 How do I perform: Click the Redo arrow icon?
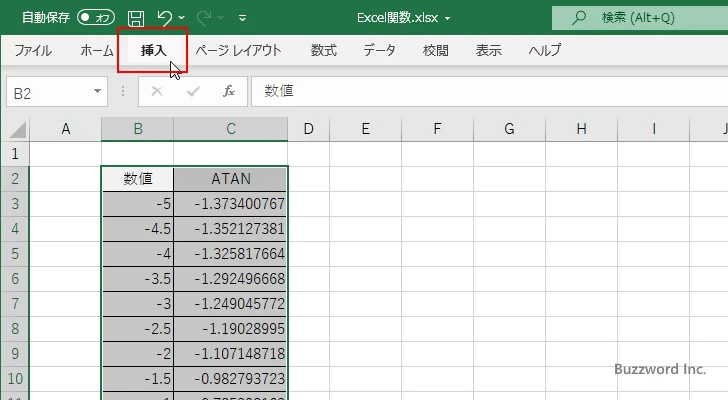click(204, 18)
